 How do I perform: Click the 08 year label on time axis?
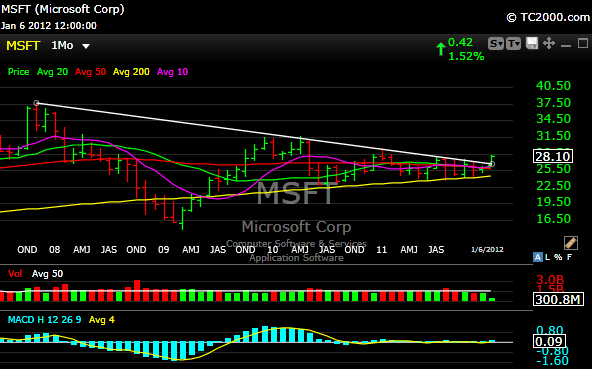tap(54, 250)
